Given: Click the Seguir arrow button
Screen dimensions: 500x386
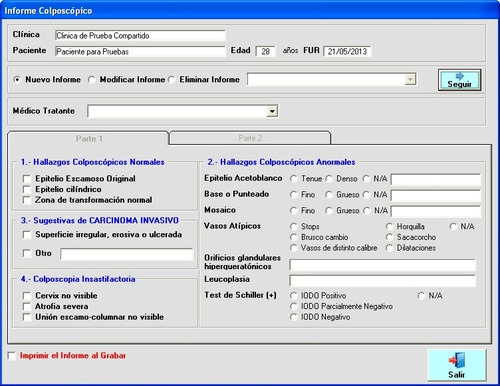Looking at the screenshot, I should [459, 80].
